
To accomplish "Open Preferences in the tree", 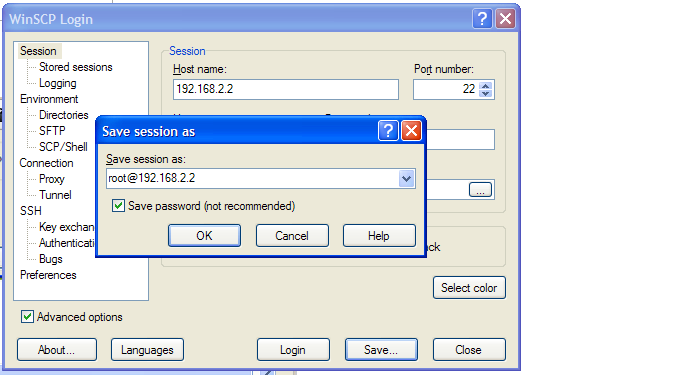I will pos(48,275).
